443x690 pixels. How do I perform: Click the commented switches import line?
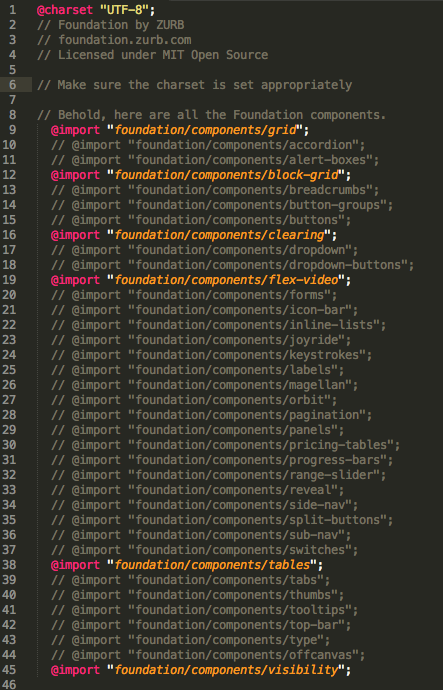tap(204, 550)
